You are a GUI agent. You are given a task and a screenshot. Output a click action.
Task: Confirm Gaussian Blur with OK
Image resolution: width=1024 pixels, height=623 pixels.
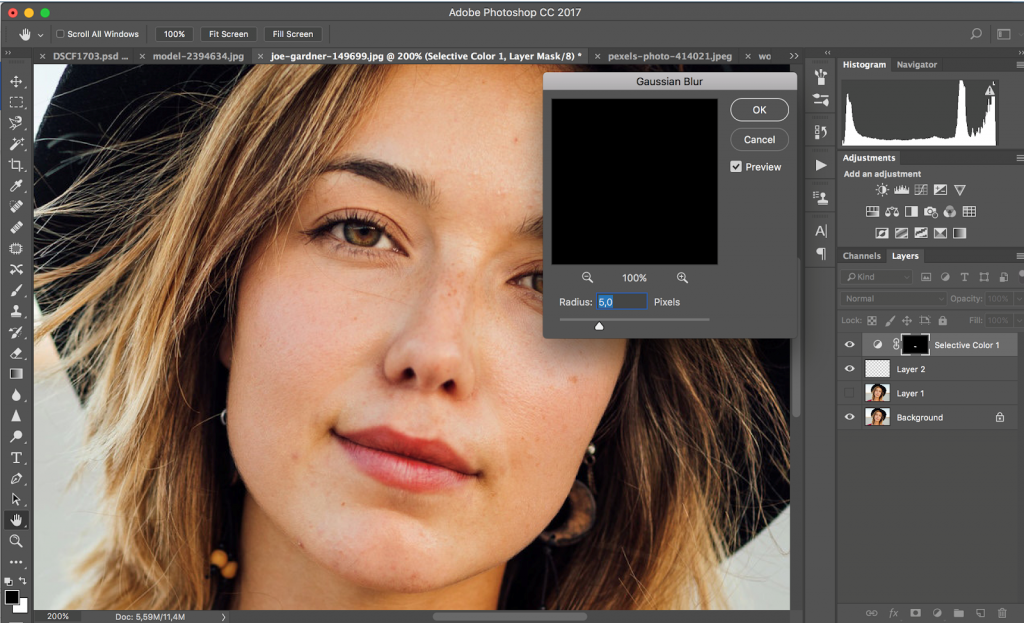click(759, 110)
